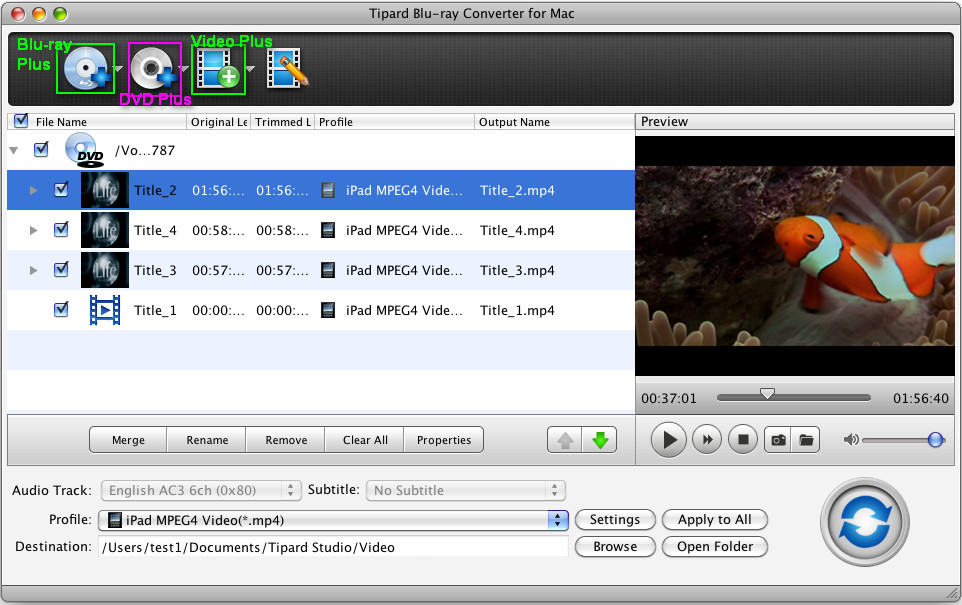The width and height of the screenshot is (962, 605).
Task: Mute audio with speaker icon
Action: (x=850, y=439)
